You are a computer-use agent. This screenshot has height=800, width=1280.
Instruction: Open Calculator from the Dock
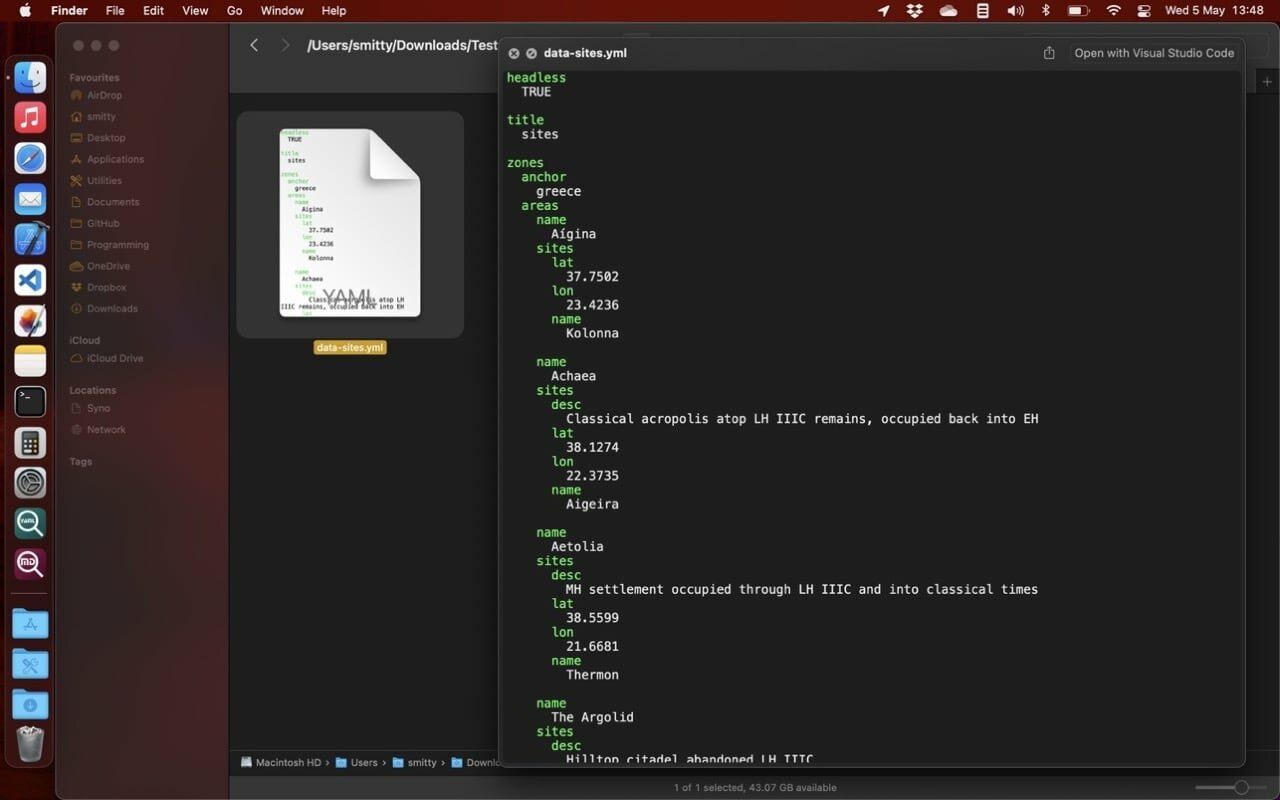pyautogui.click(x=30, y=443)
